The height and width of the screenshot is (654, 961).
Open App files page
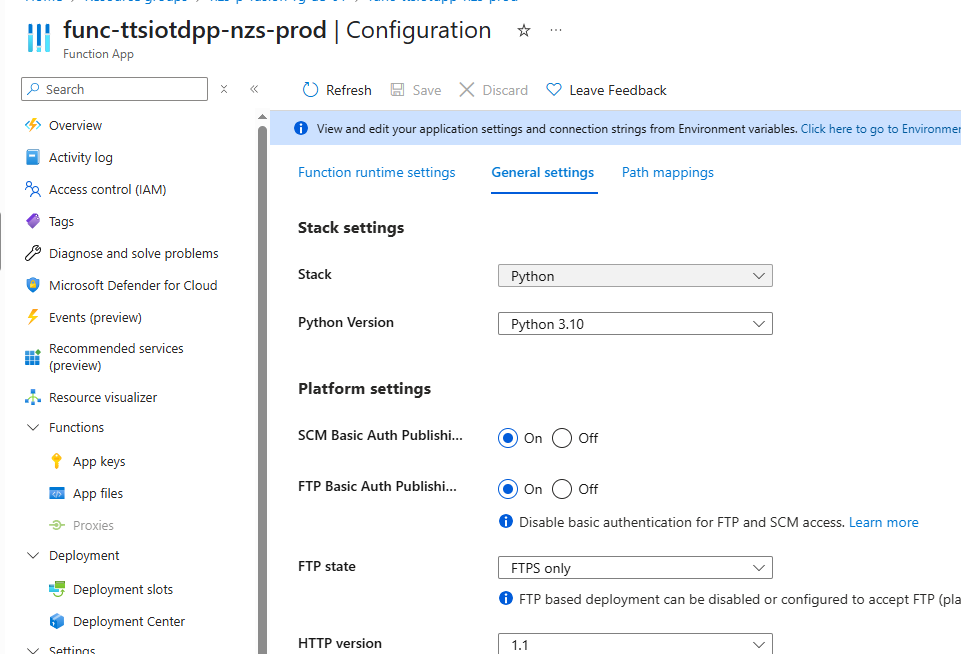(x=98, y=493)
